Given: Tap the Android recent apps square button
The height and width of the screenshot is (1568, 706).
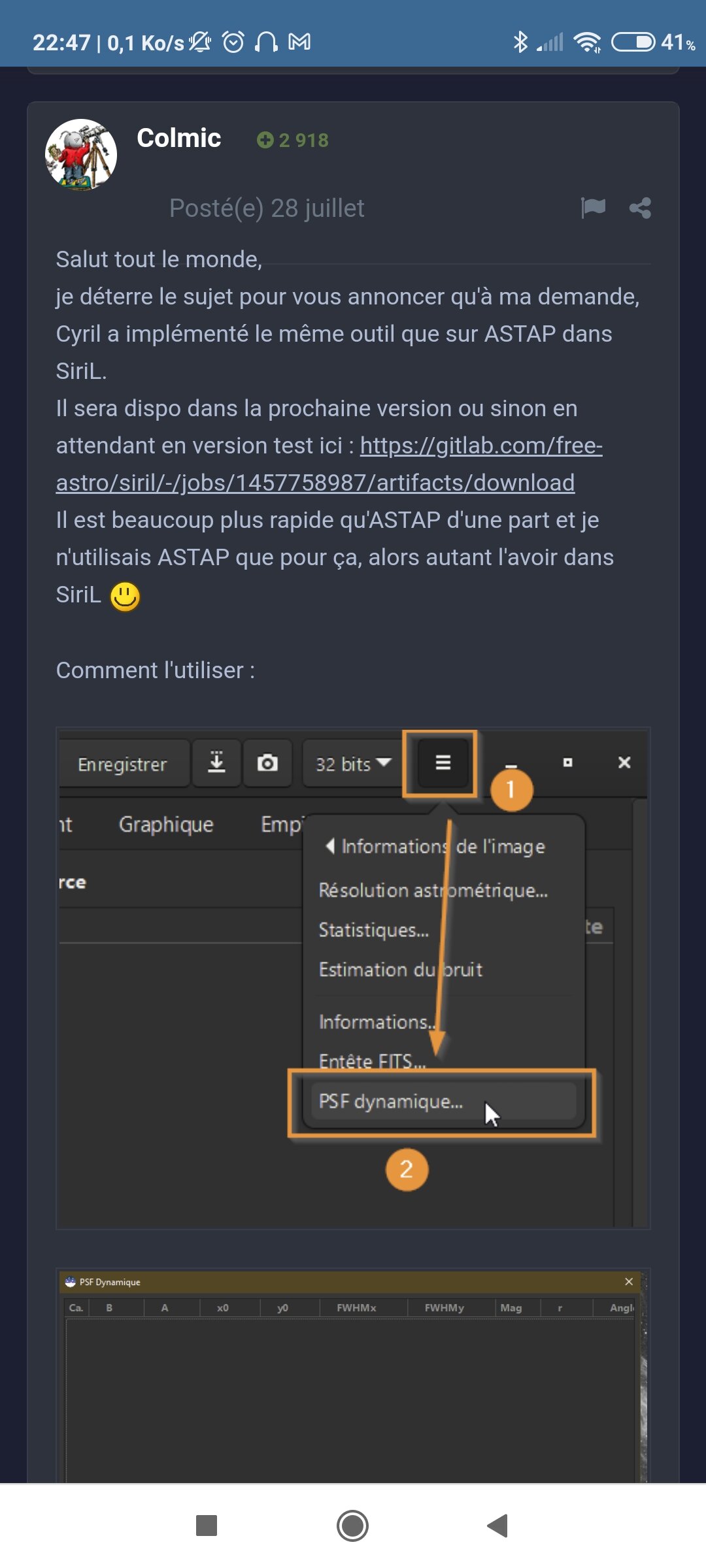Looking at the screenshot, I should [x=207, y=1526].
